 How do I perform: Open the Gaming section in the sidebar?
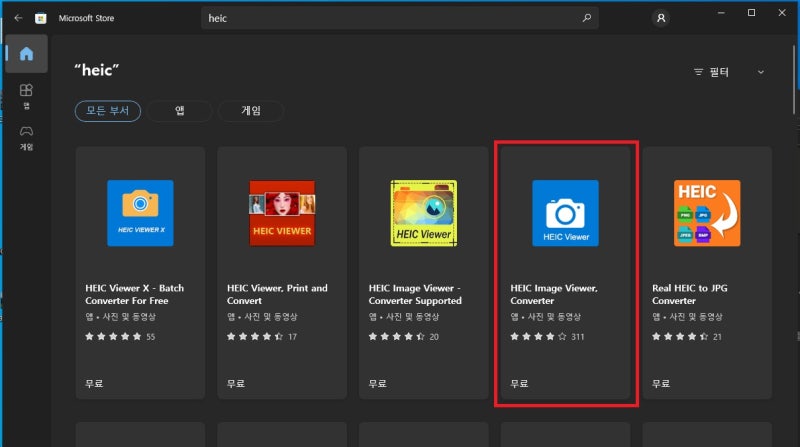(27, 138)
